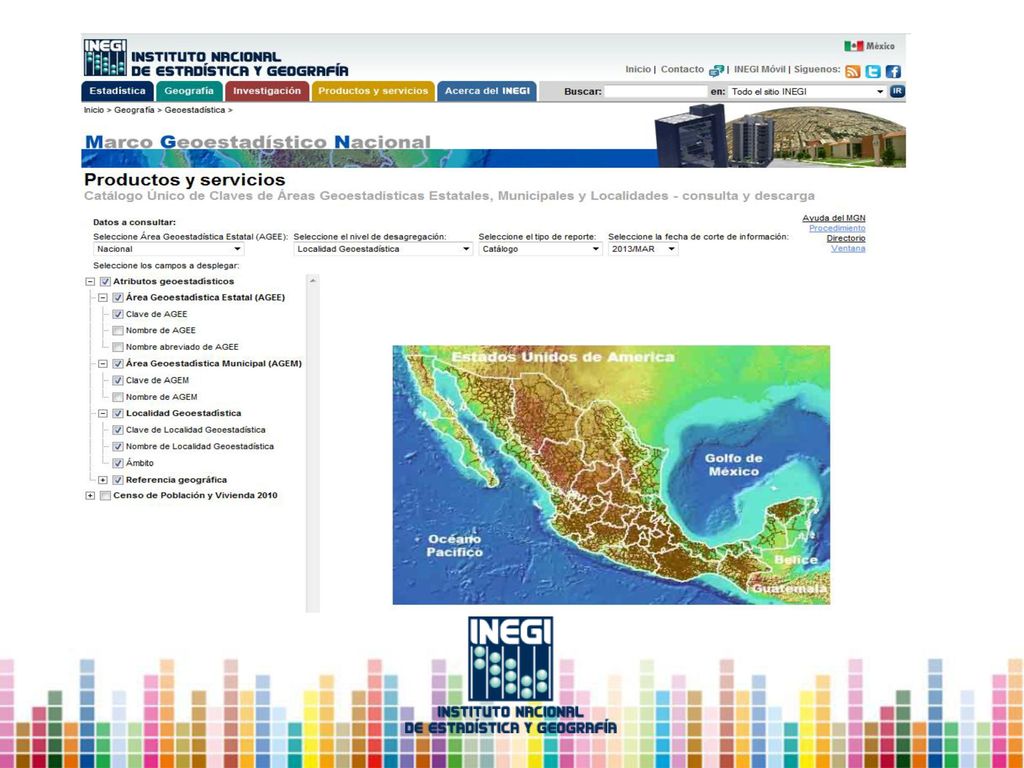
Task: Click the Inicio breadcrumb link
Action: pyautogui.click(x=93, y=110)
